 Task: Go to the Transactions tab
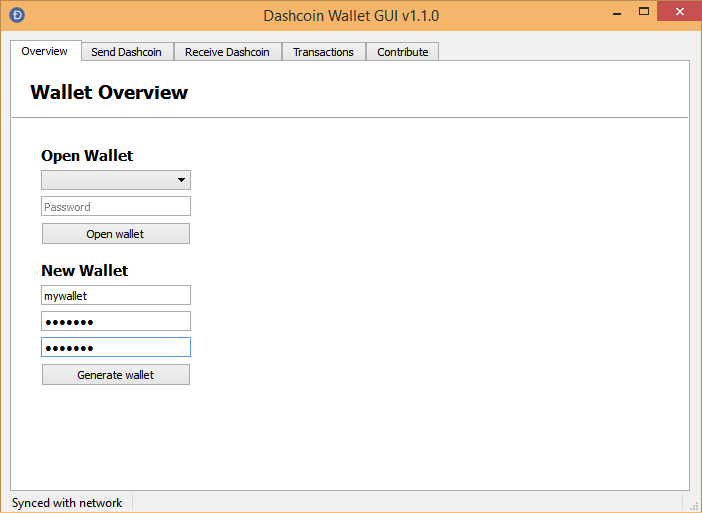point(324,52)
